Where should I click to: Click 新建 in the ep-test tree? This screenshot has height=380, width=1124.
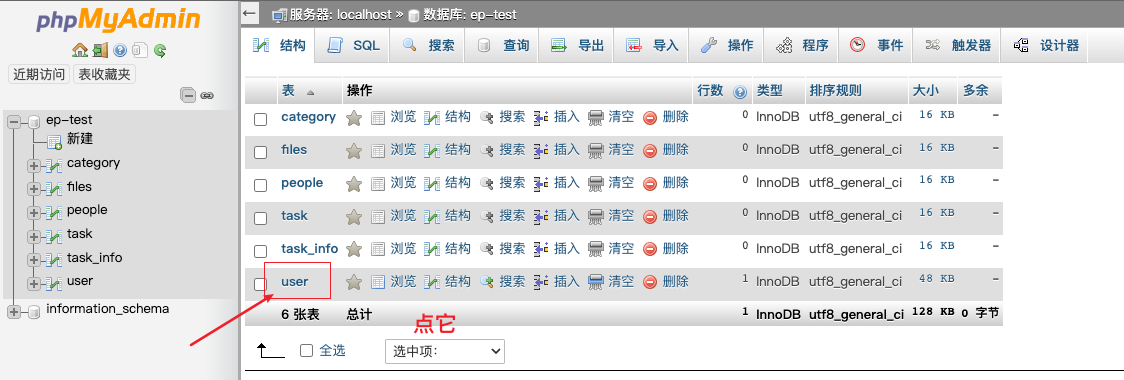[80, 139]
